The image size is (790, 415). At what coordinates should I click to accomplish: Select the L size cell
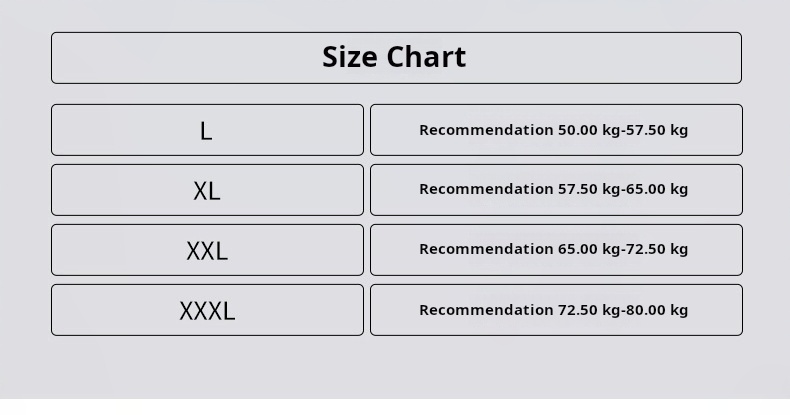click(207, 130)
